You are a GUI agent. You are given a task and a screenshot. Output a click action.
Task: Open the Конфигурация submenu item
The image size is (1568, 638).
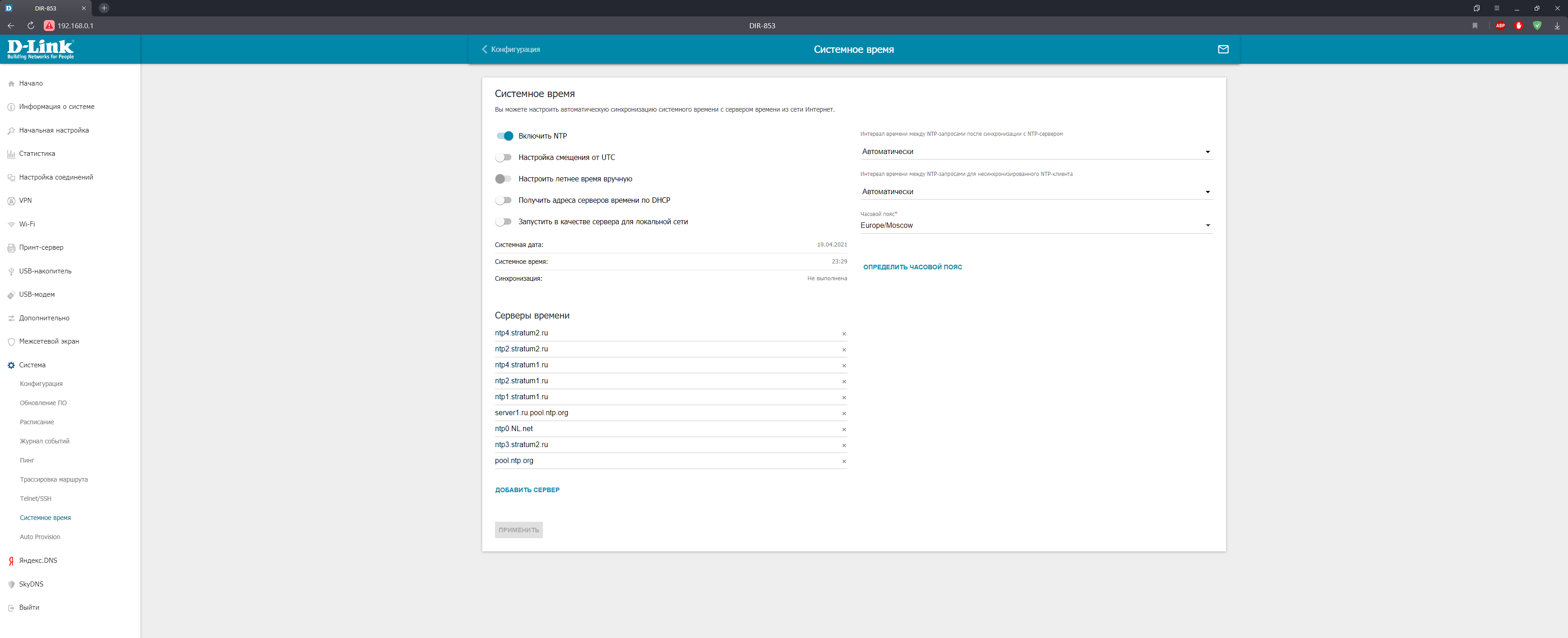point(41,384)
